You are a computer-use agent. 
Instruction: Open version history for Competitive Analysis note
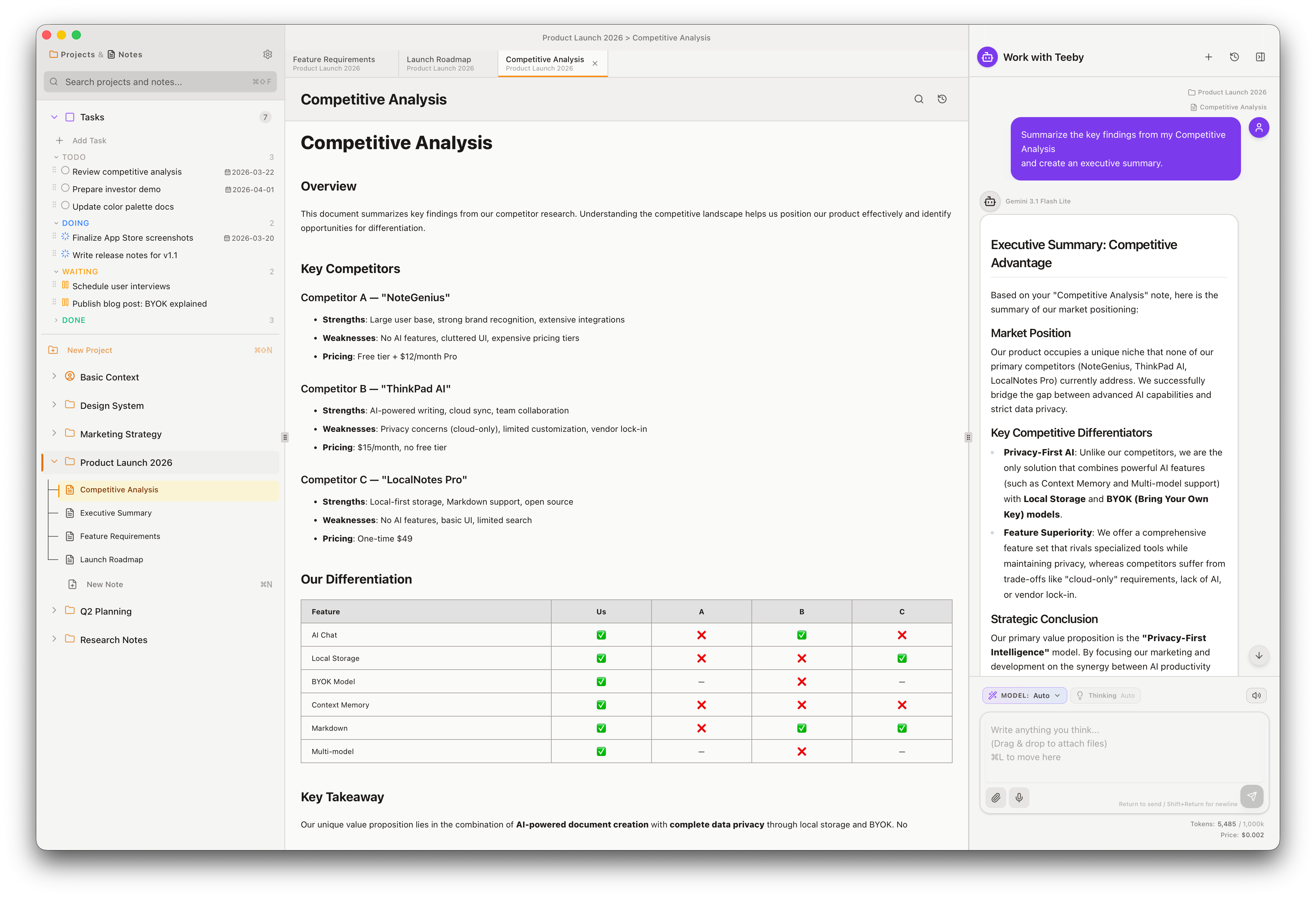coord(942,99)
